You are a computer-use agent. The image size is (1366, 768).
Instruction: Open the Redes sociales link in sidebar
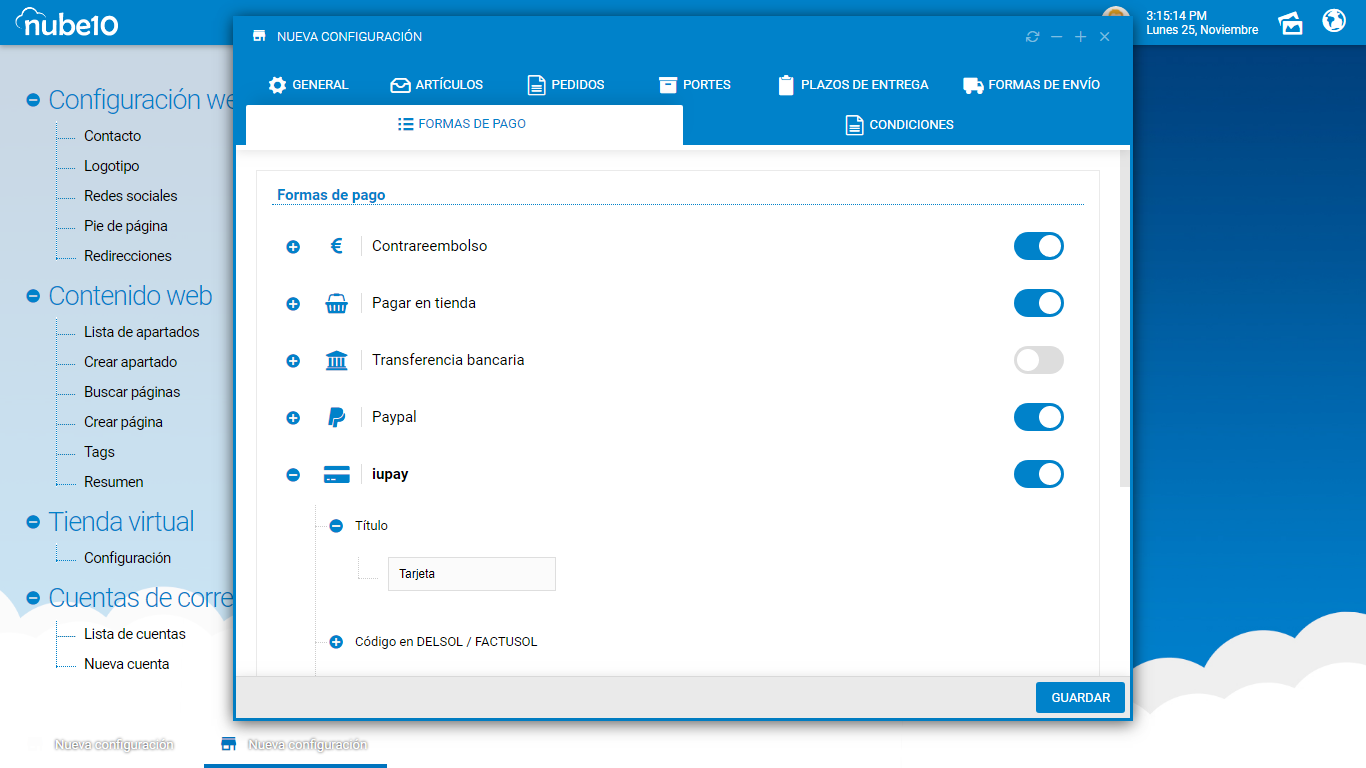(x=130, y=196)
